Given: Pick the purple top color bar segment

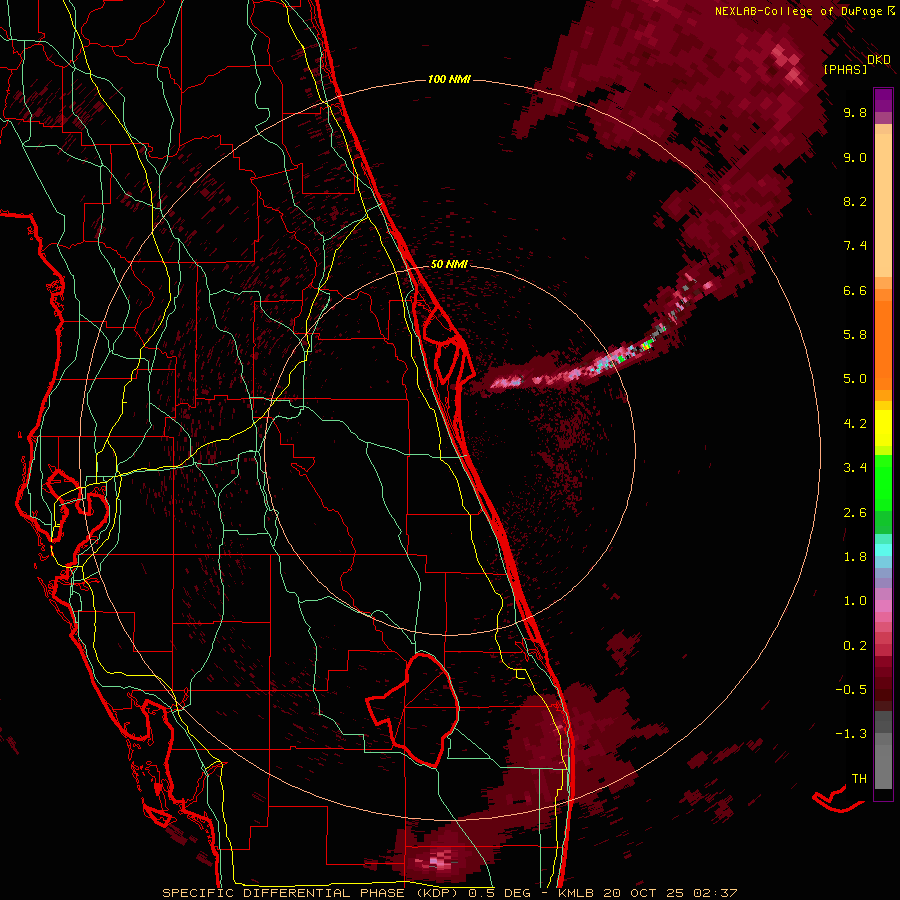Looking at the screenshot, I should coord(883,100).
